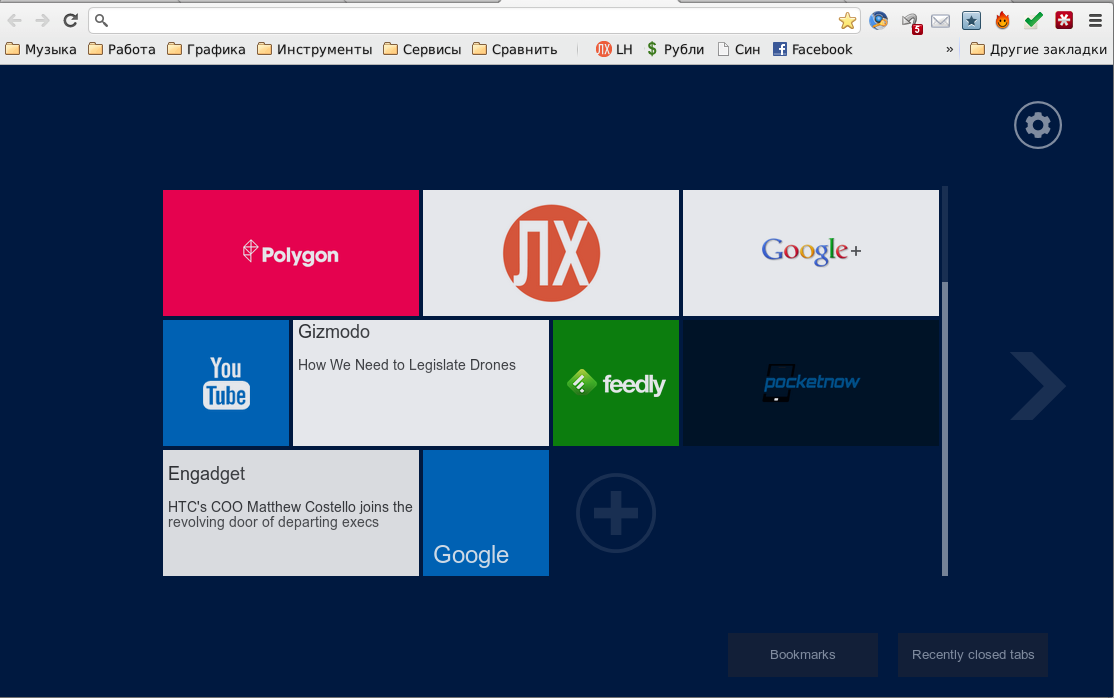The image size is (1114, 698).
Task: Click the add new tile plus icon
Action: click(616, 513)
